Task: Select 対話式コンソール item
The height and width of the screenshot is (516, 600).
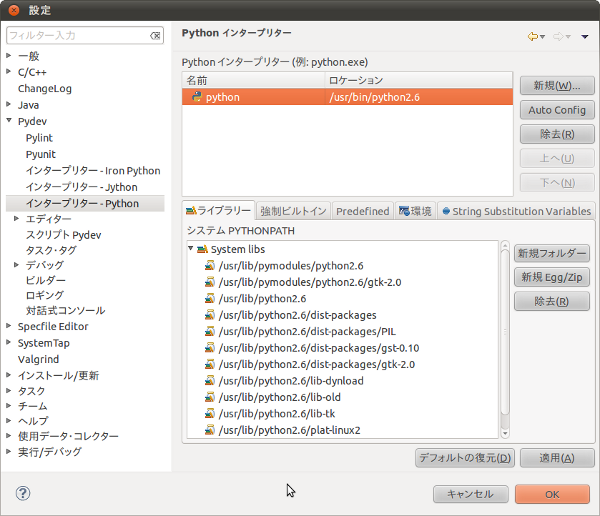Action: 65,310
